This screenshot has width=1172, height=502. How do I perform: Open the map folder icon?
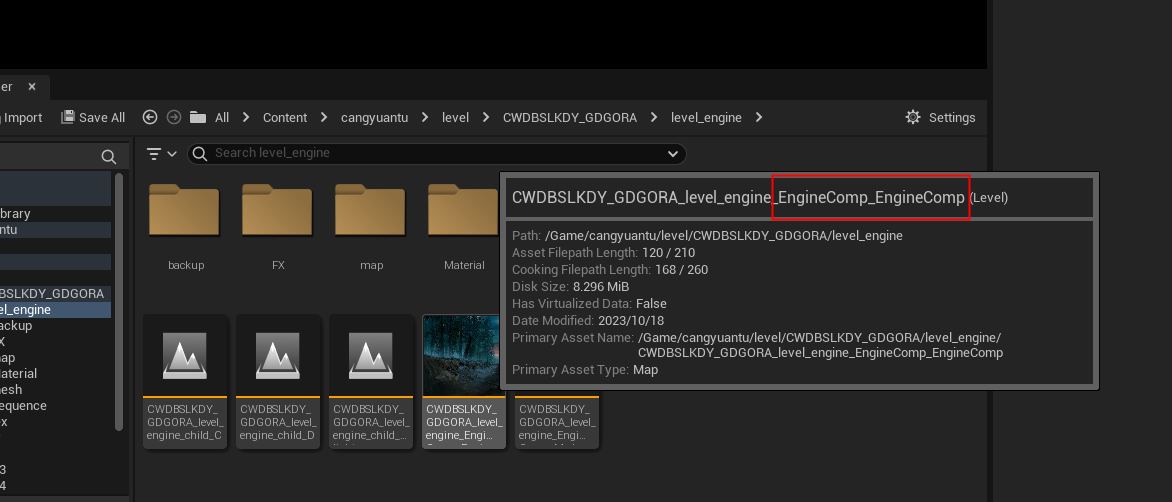[x=370, y=213]
